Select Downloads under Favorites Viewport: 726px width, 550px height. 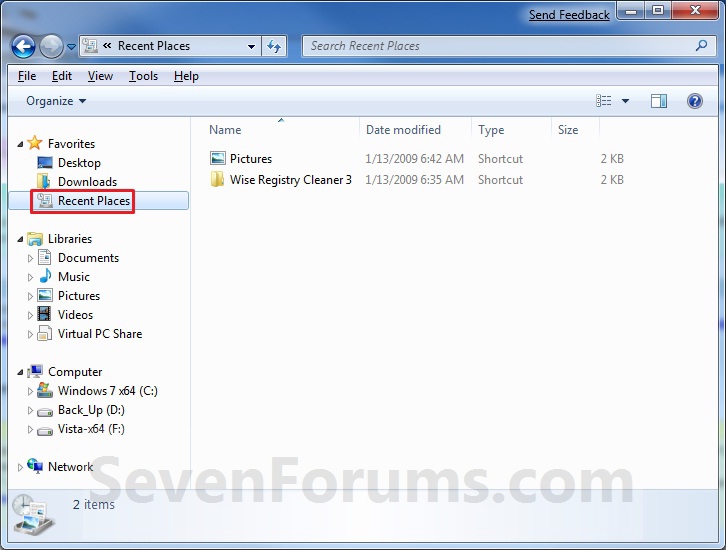click(x=88, y=182)
